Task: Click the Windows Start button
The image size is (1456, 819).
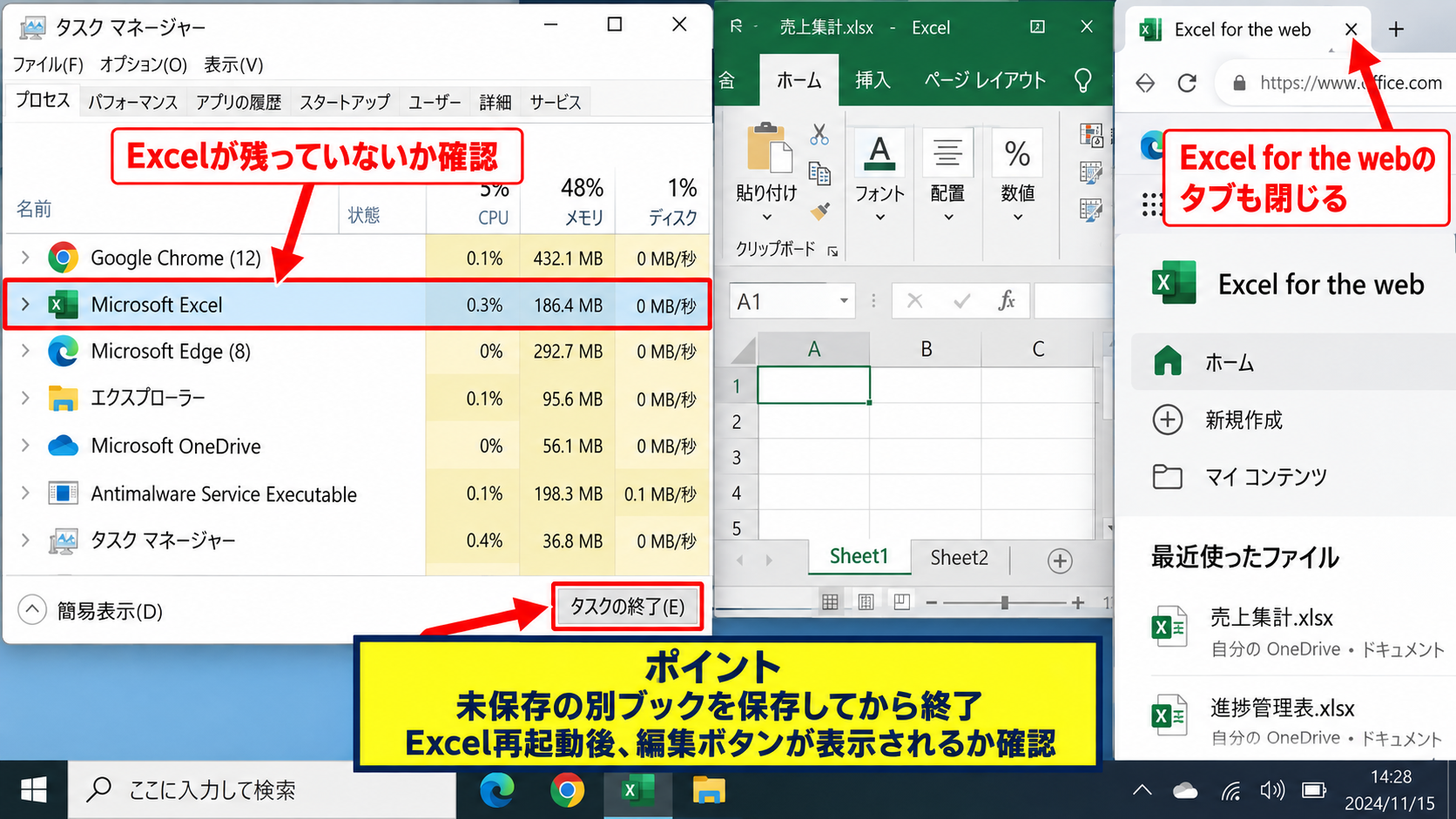Action: [x=33, y=790]
